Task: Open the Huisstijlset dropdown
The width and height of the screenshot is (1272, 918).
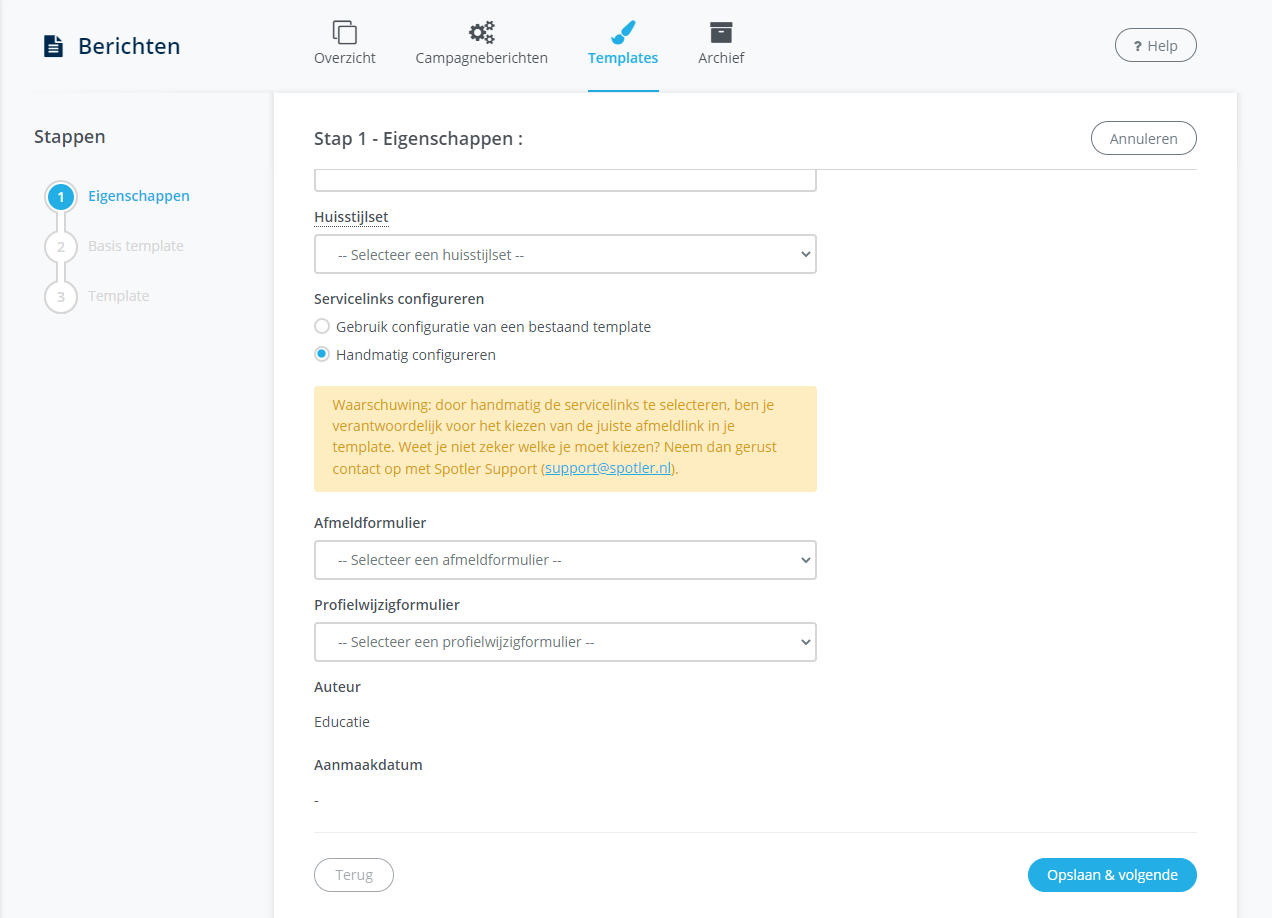Action: tap(565, 254)
